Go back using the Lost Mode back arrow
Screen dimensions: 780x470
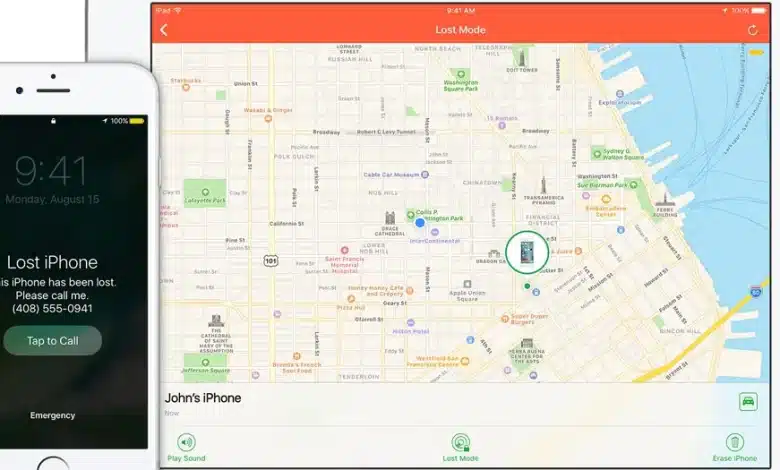pyautogui.click(x=164, y=30)
